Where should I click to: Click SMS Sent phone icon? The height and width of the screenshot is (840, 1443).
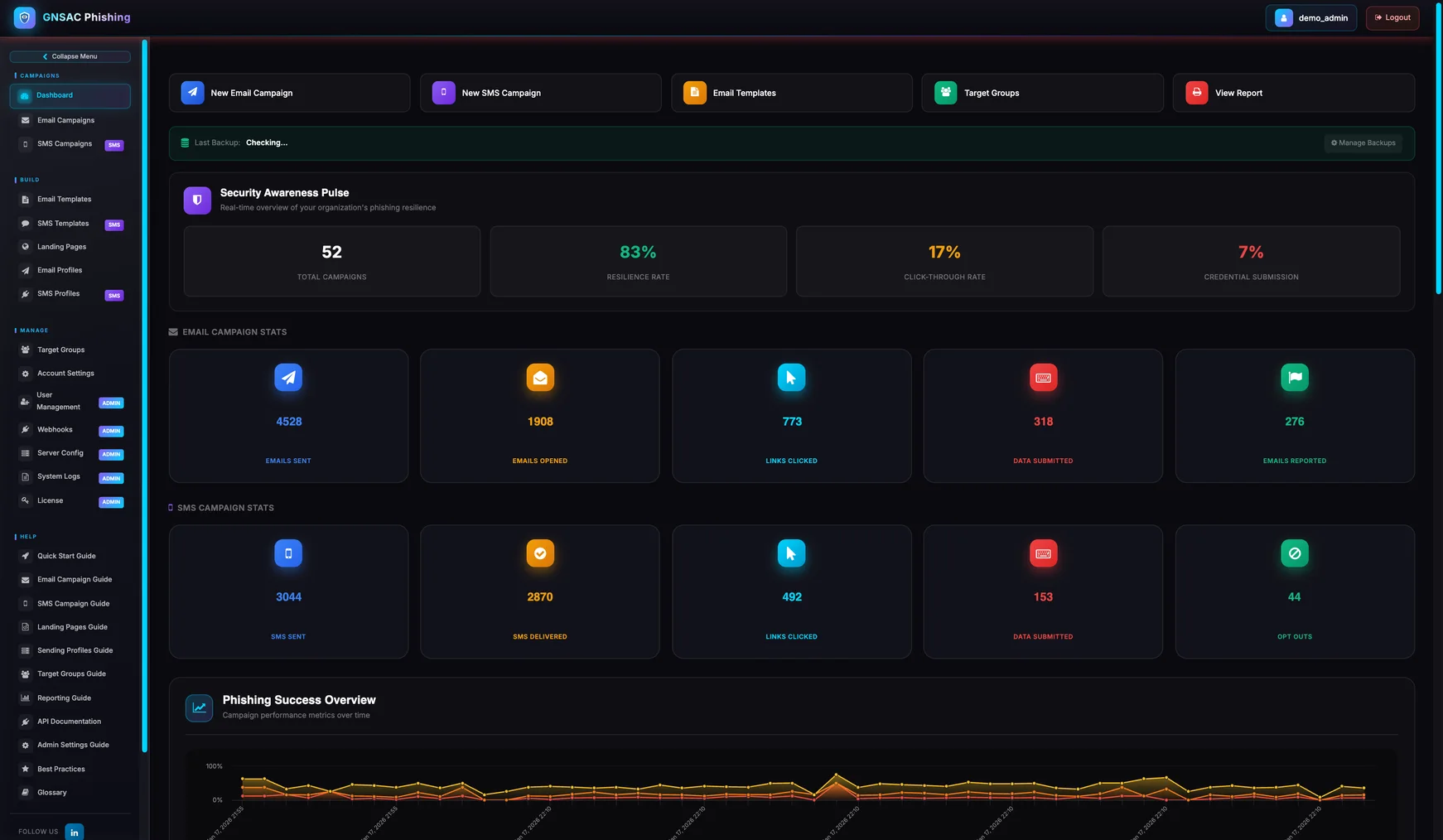288,553
